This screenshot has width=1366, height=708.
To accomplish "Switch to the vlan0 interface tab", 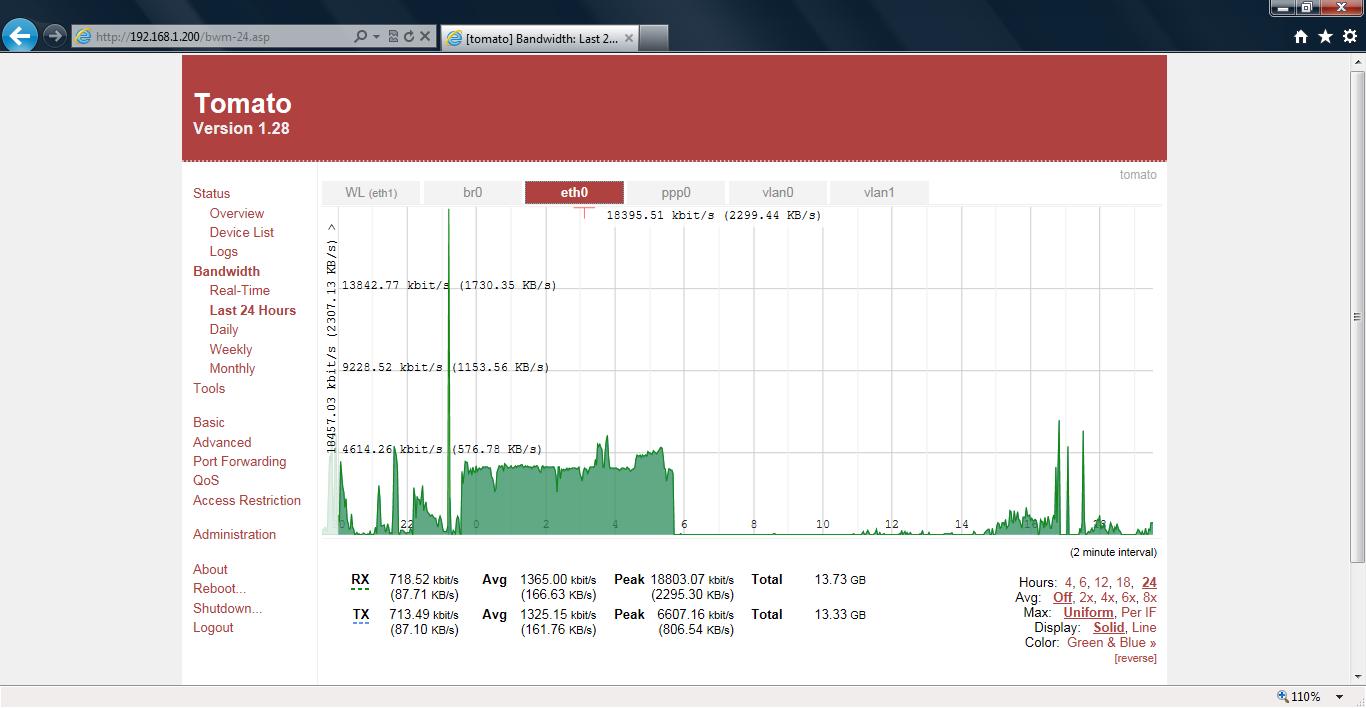I will coord(777,193).
